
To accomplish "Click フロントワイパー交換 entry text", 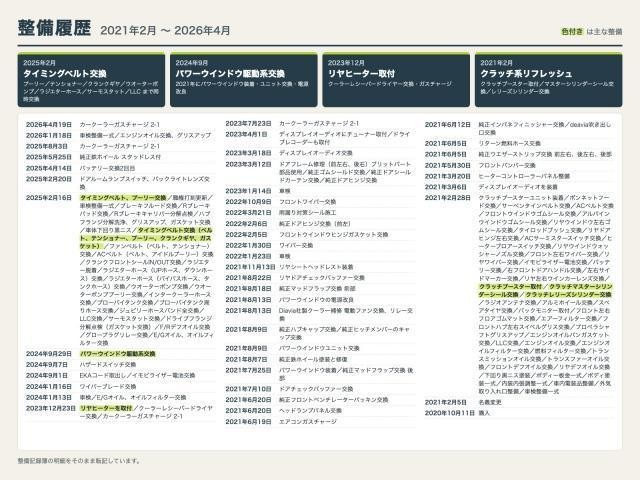I will tap(307, 202).
